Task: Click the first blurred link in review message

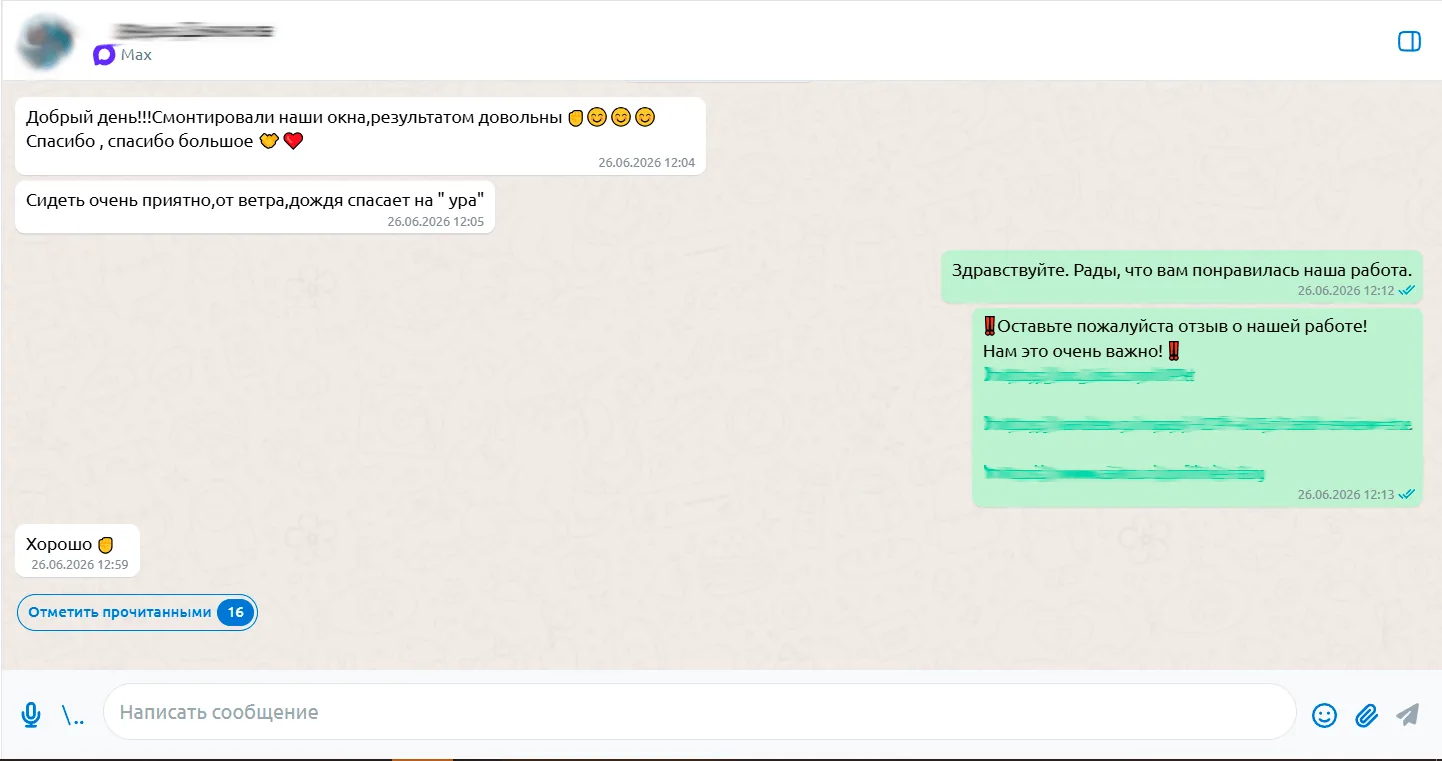Action: 1090,375
